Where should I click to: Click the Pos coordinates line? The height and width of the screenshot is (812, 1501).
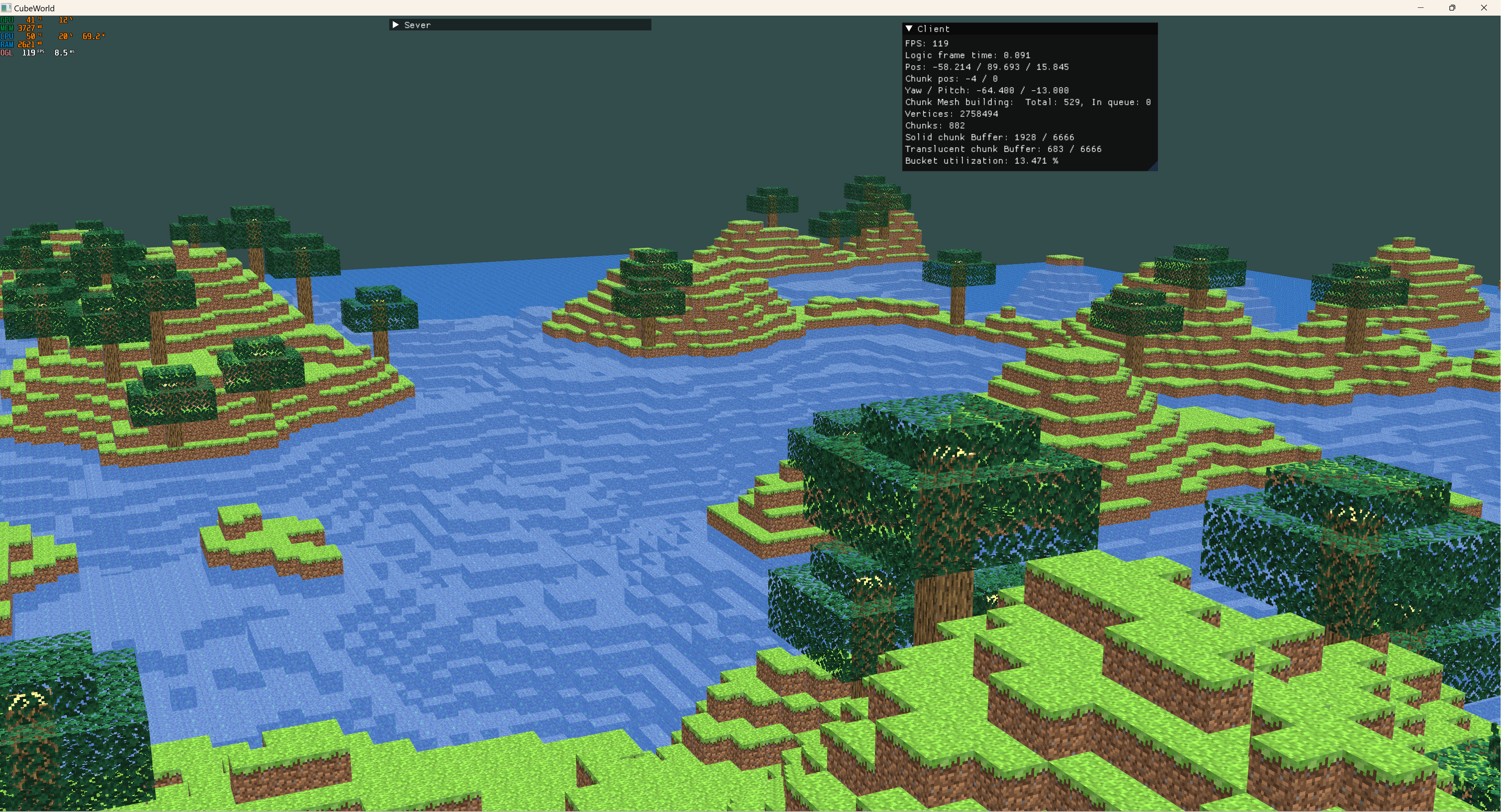point(986,67)
